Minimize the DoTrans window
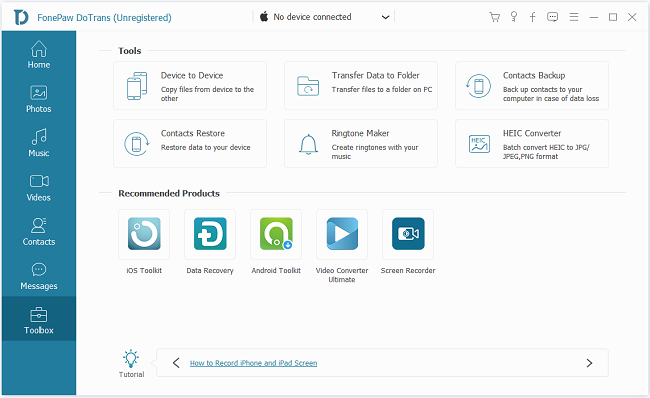The width and height of the screenshot is (650, 398). (x=594, y=17)
